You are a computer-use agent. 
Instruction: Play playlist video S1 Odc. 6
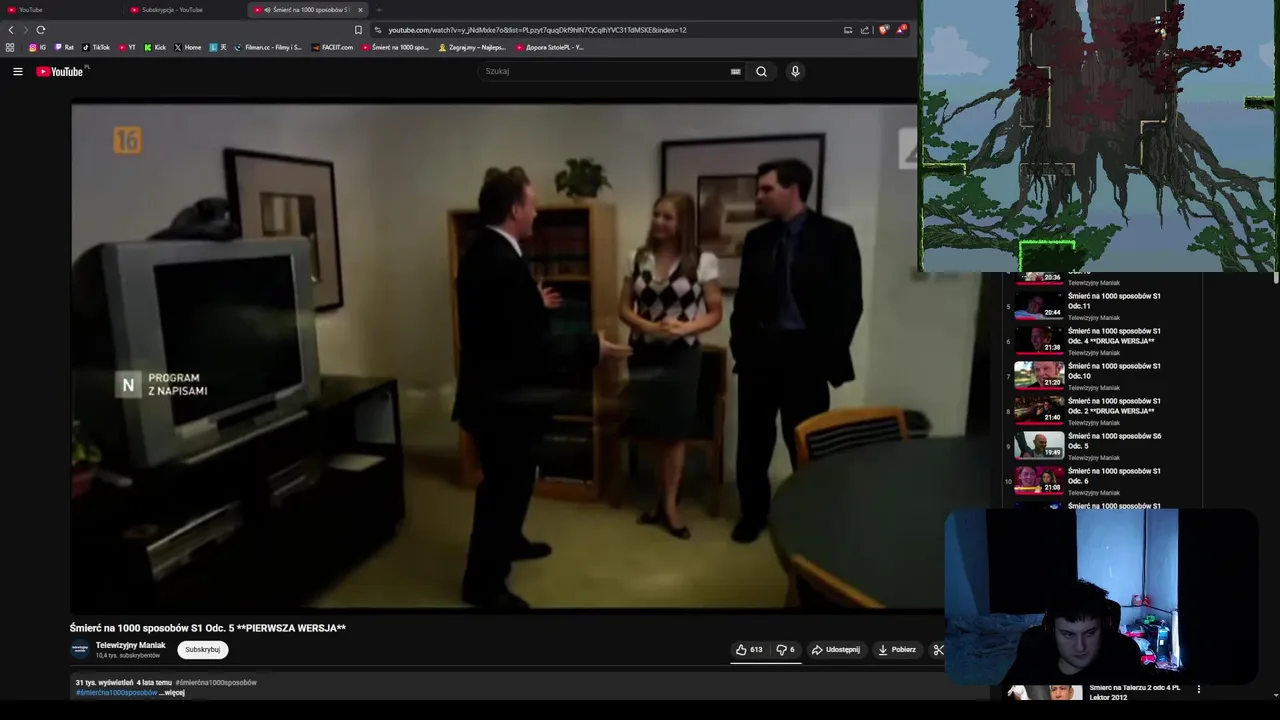(1100, 481)
